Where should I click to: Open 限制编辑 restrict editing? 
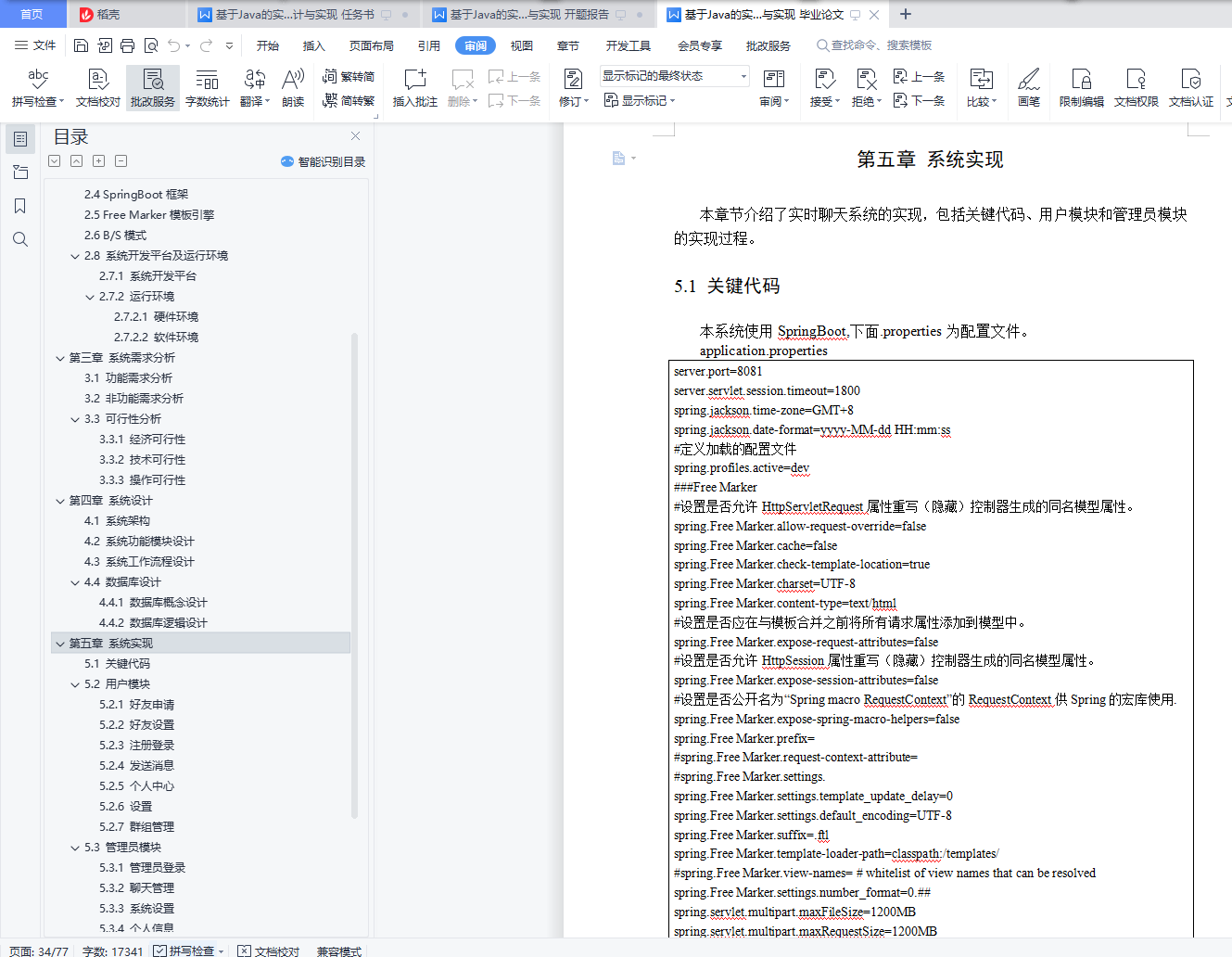point(1081,88)
